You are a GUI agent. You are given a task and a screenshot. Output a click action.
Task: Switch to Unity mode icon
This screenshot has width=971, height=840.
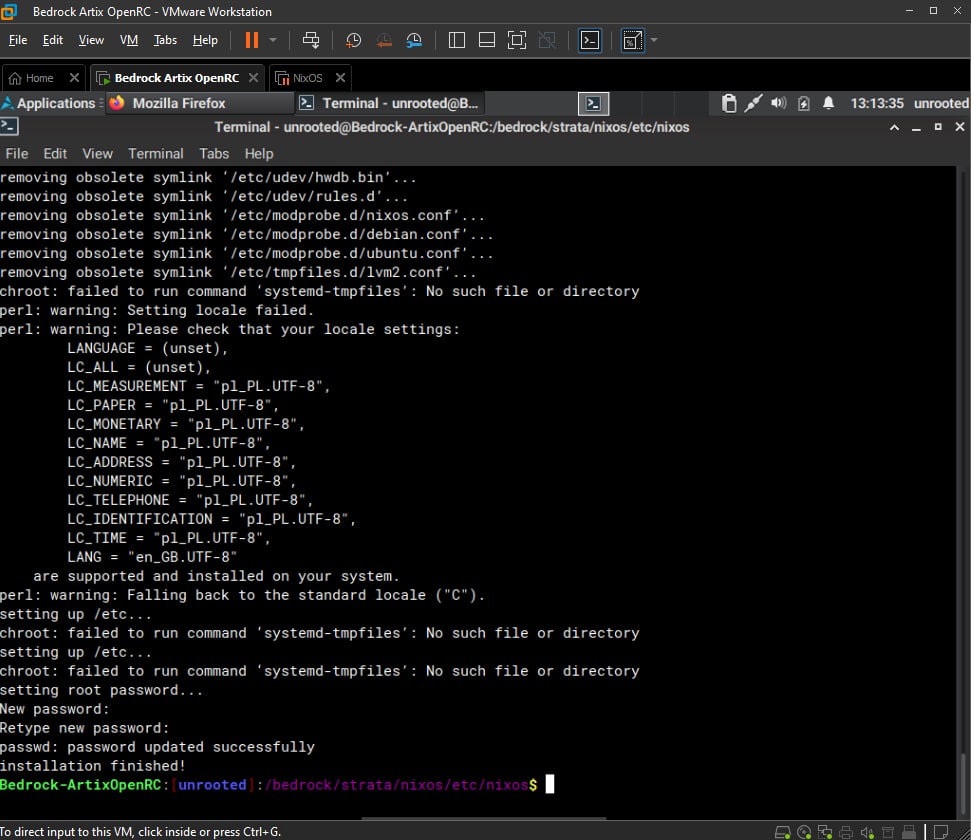coord(547,40)
